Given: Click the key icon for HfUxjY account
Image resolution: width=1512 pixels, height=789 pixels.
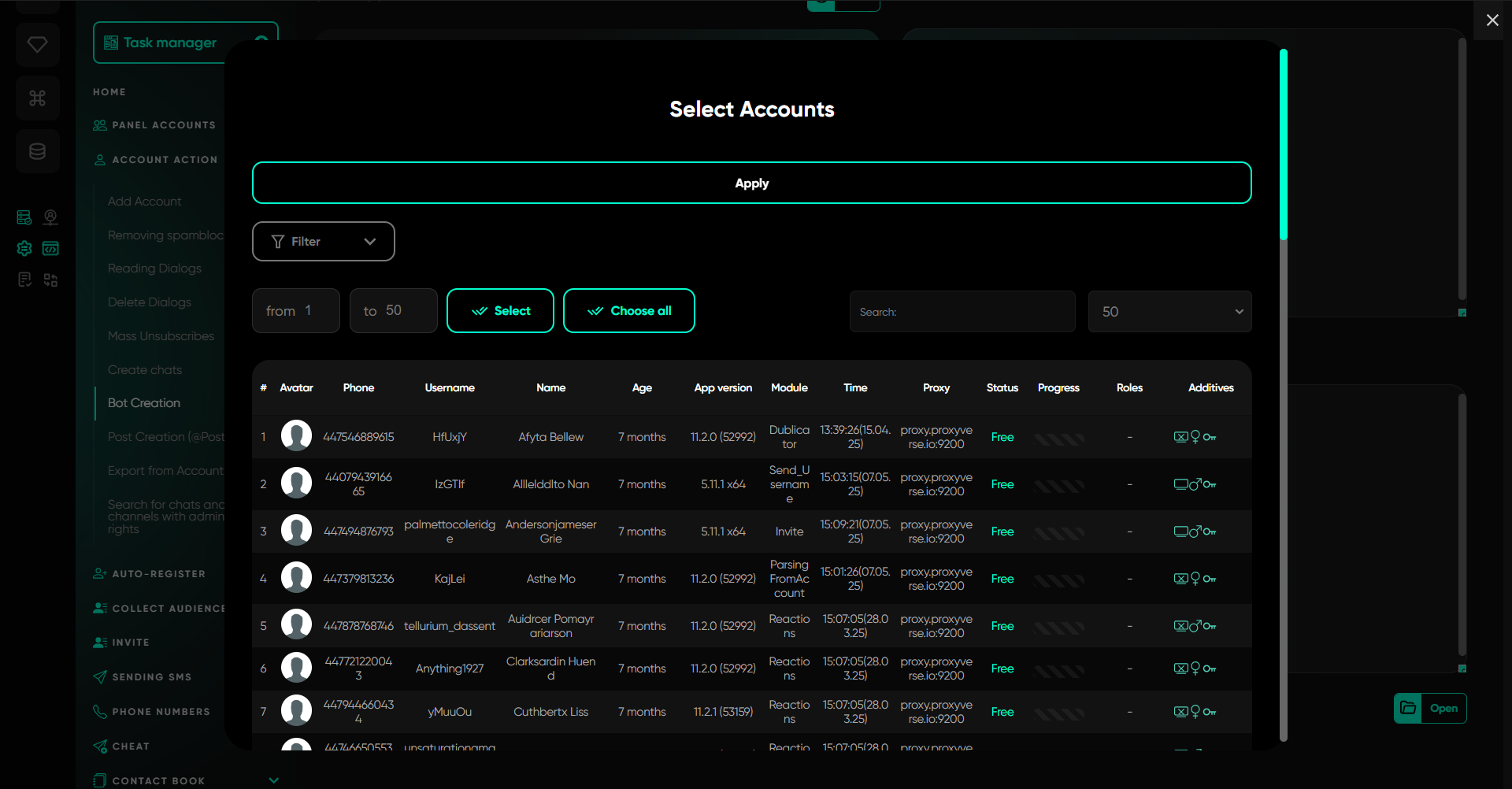Looking at the screenshot, I should point(1210,437).
